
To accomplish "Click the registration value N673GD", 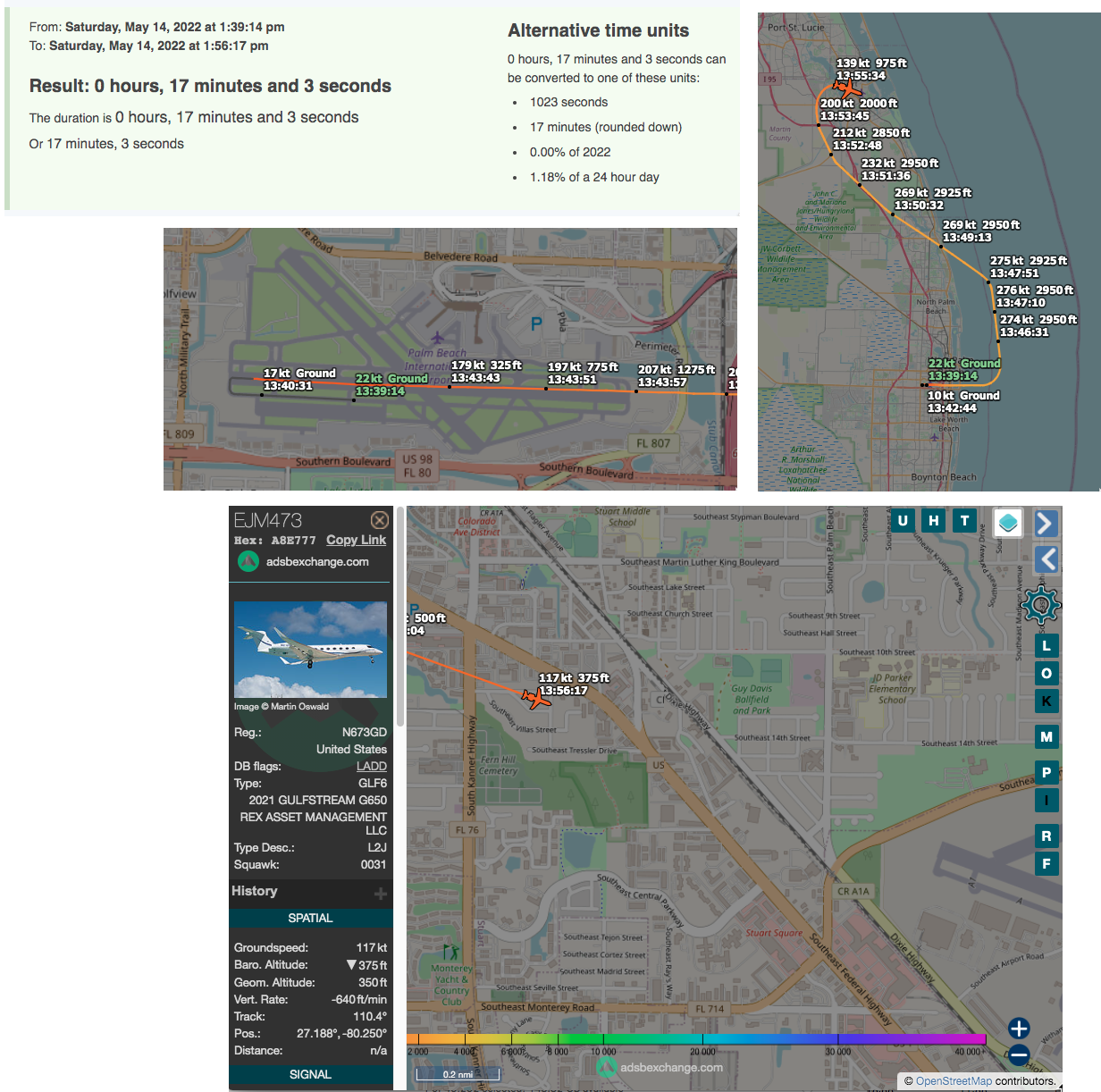I will point(365,732).
